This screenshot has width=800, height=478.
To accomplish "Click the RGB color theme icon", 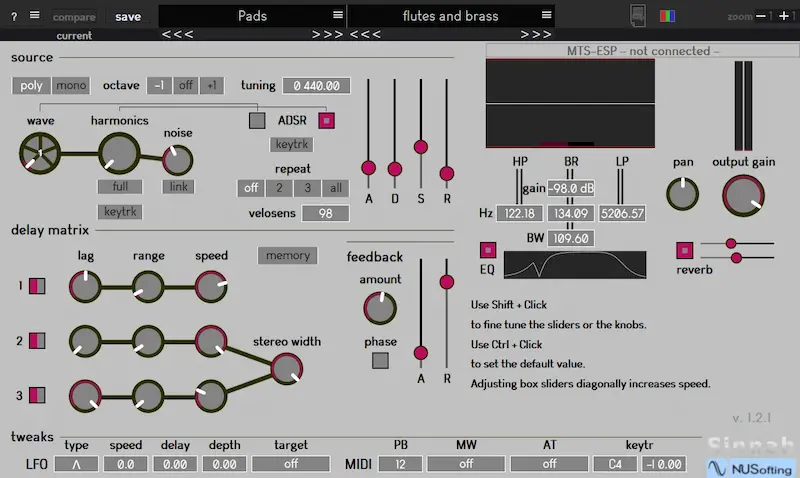I will click(x=667, y=15).
